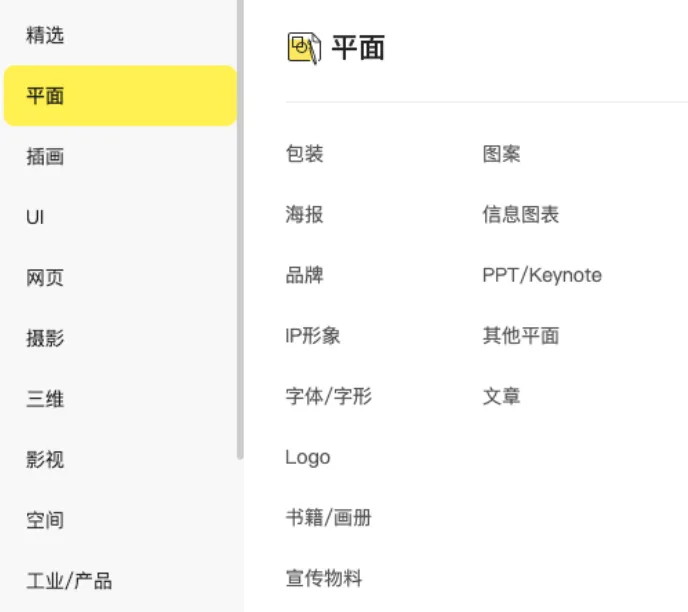Click the 字体/字形 link

tap(328, 396)
